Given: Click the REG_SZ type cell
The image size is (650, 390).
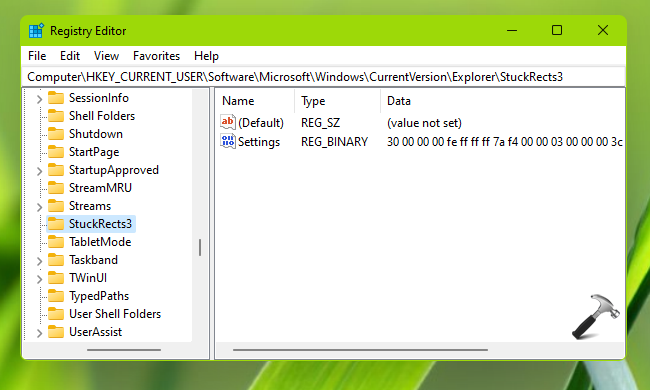Looking at the screenshot, I should coord(320,123).
